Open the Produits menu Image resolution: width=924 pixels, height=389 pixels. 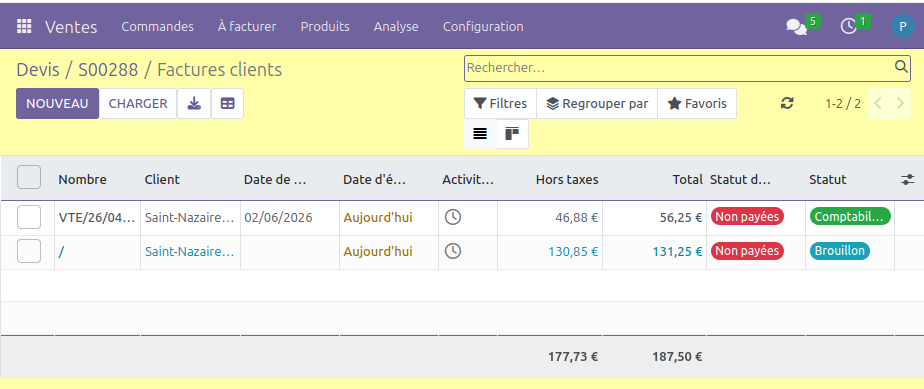325,27
